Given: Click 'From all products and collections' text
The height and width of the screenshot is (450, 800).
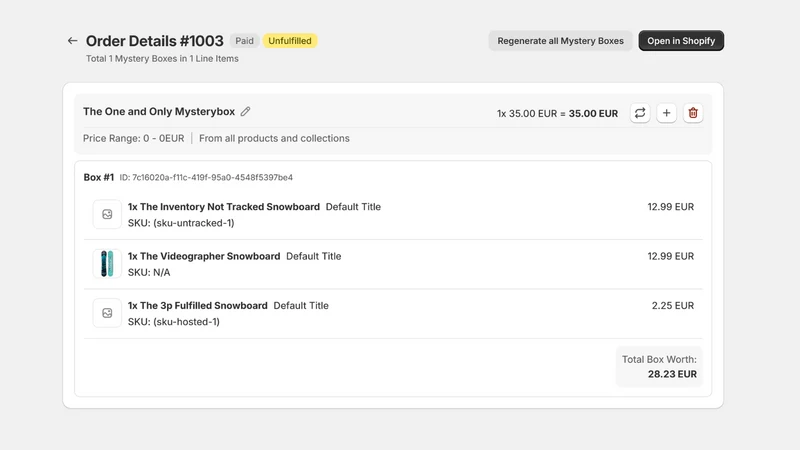Looking at the screenshot, I should coord(274,138).
